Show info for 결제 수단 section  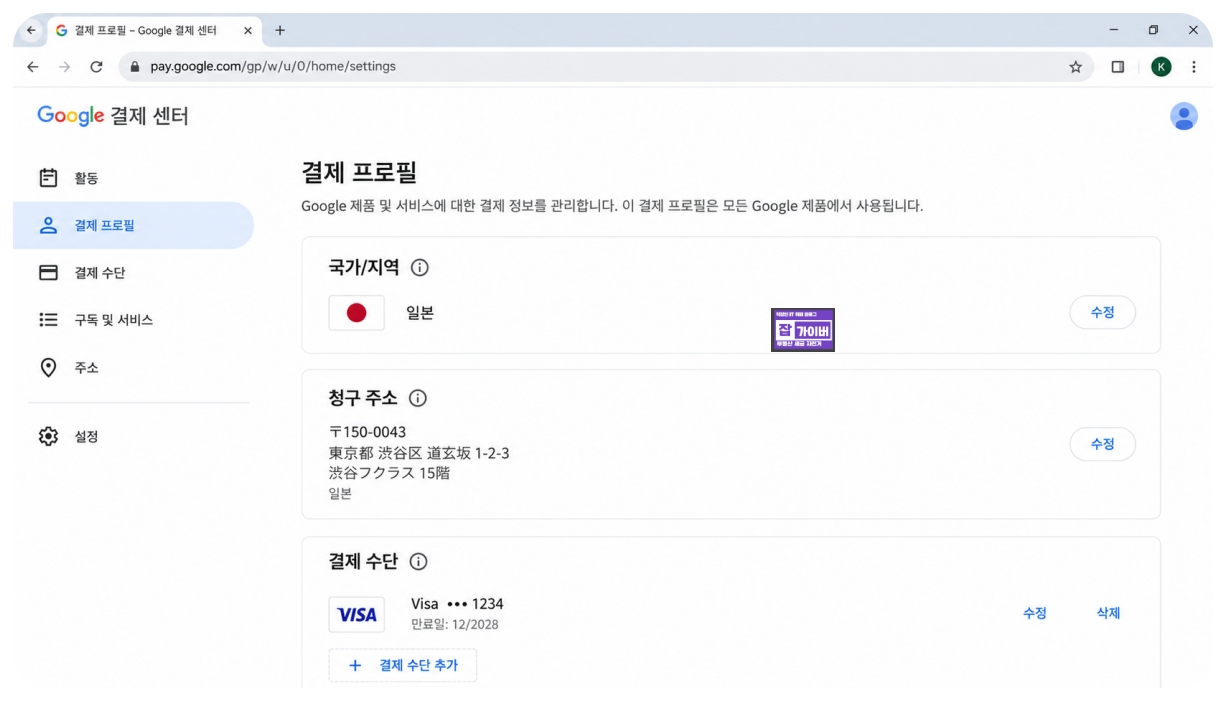pyautogui.click(x=418, y=562)
